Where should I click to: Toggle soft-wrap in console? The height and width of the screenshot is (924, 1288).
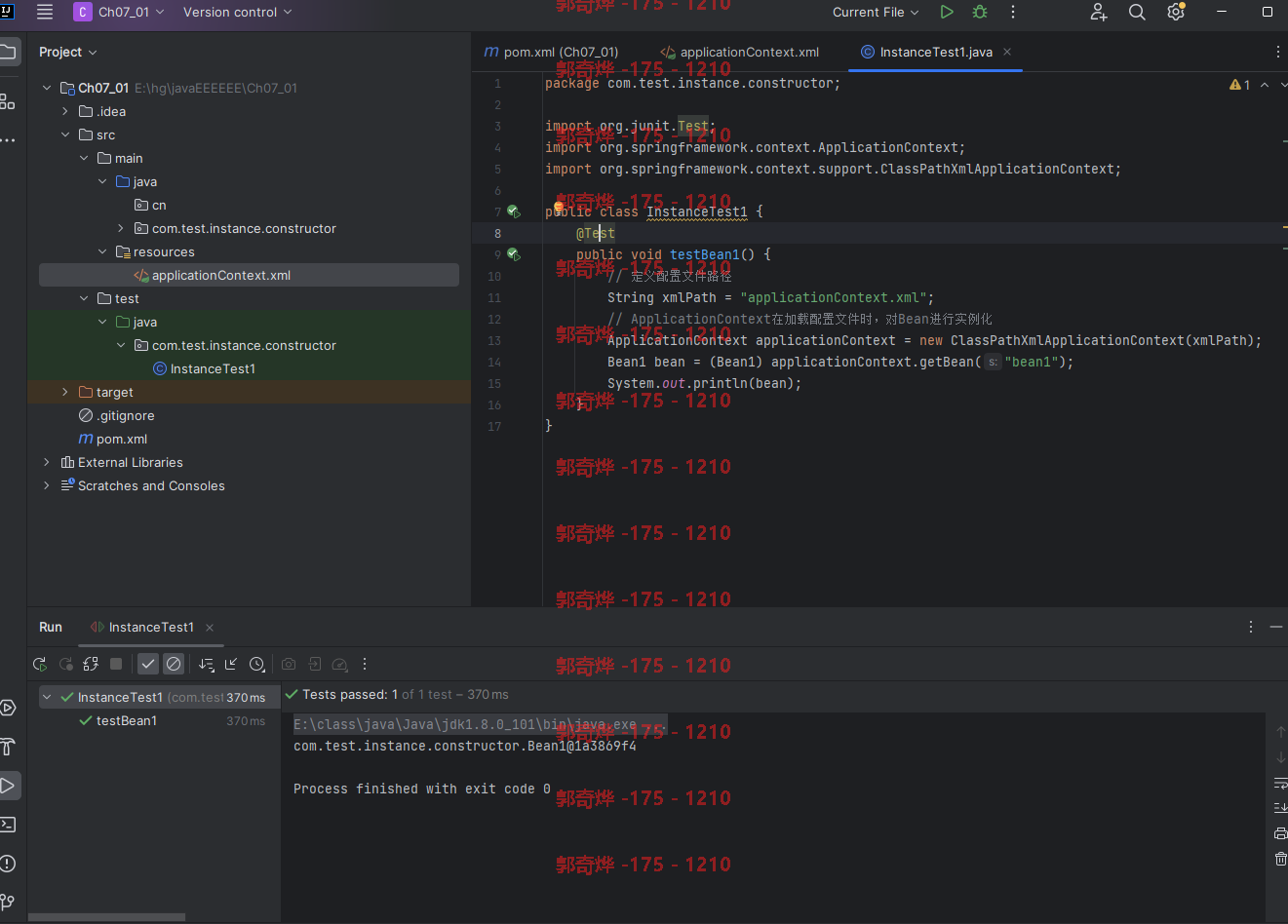pyautogui.click(x=1280, y=783)
